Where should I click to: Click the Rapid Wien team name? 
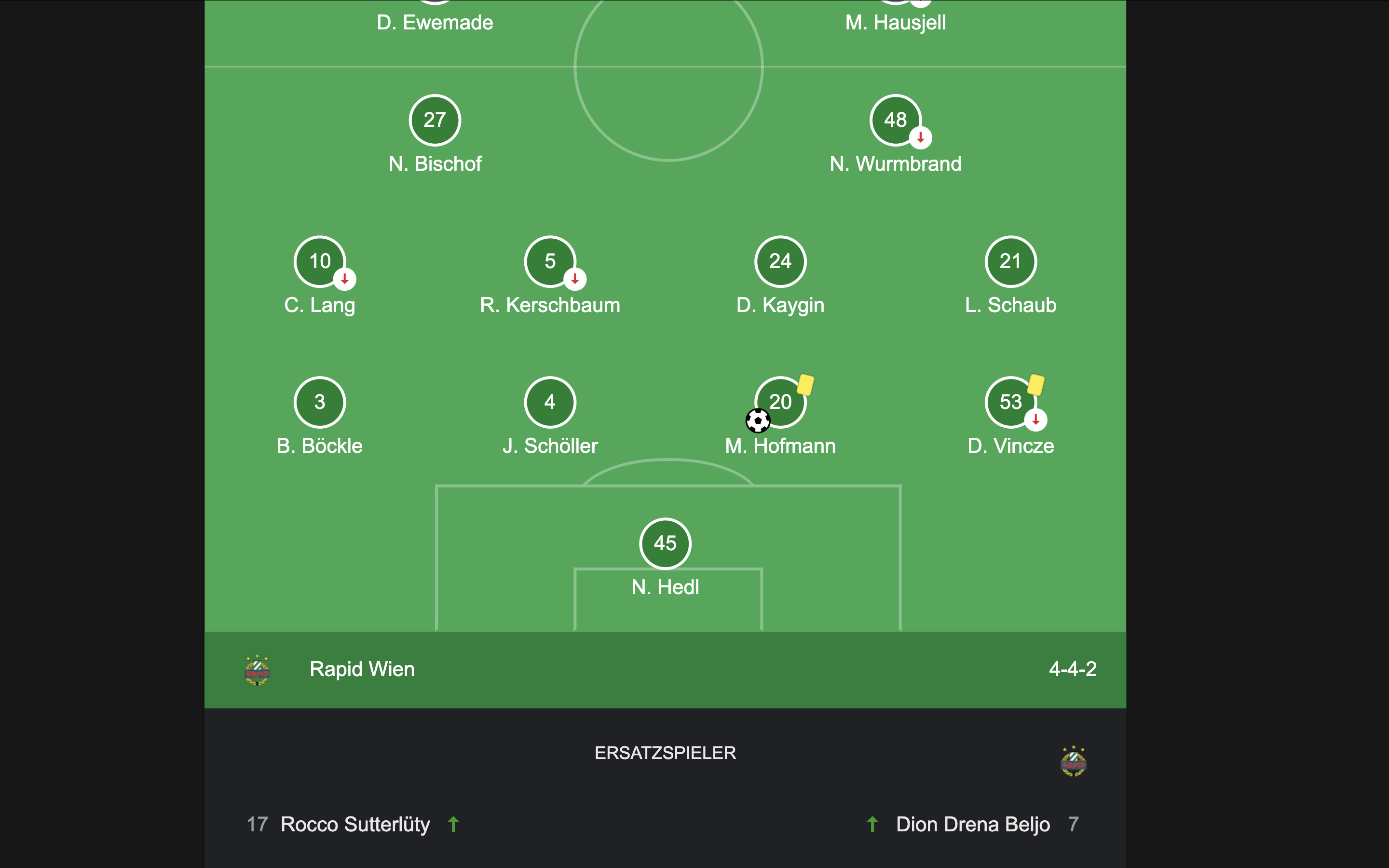[x=362, y=669]
